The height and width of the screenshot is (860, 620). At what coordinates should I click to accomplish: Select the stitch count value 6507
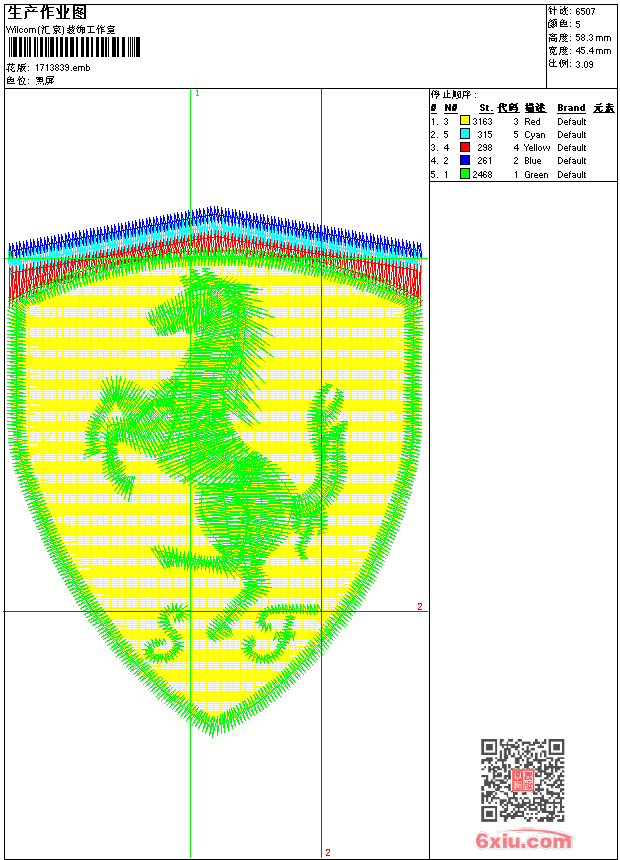point(585,11)
